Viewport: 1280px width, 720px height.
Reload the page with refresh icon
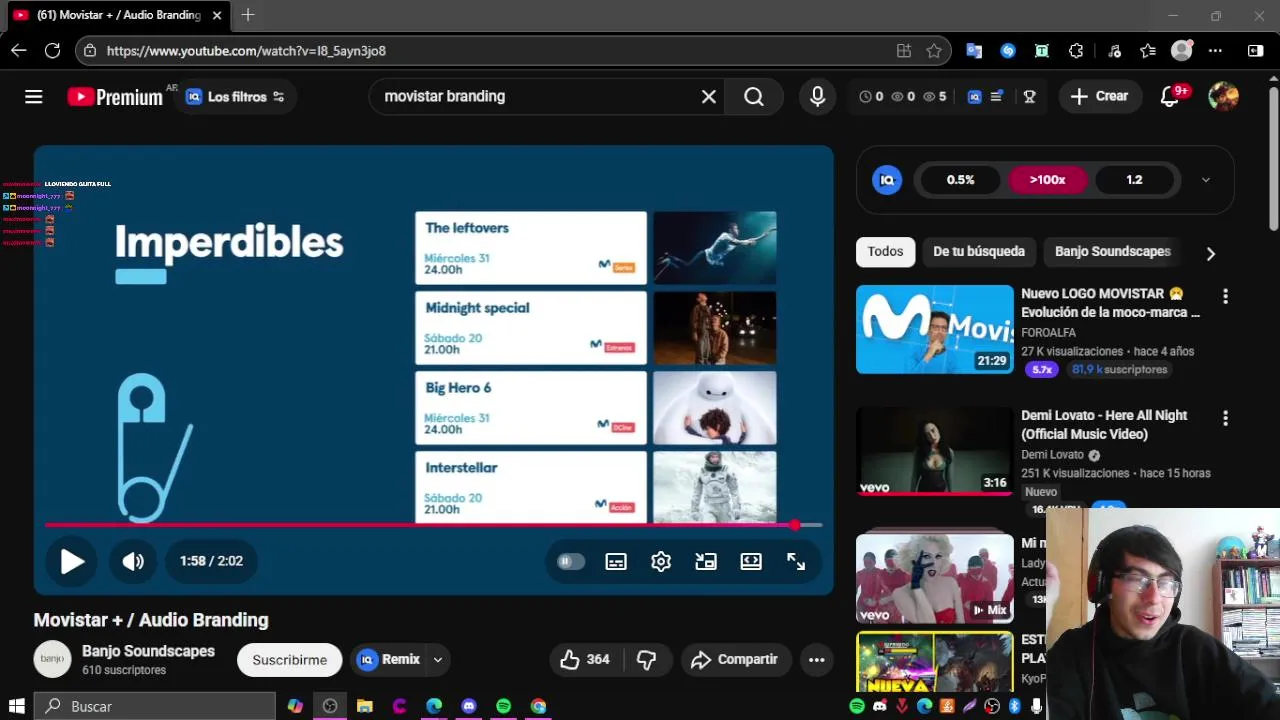click(53, 51)
